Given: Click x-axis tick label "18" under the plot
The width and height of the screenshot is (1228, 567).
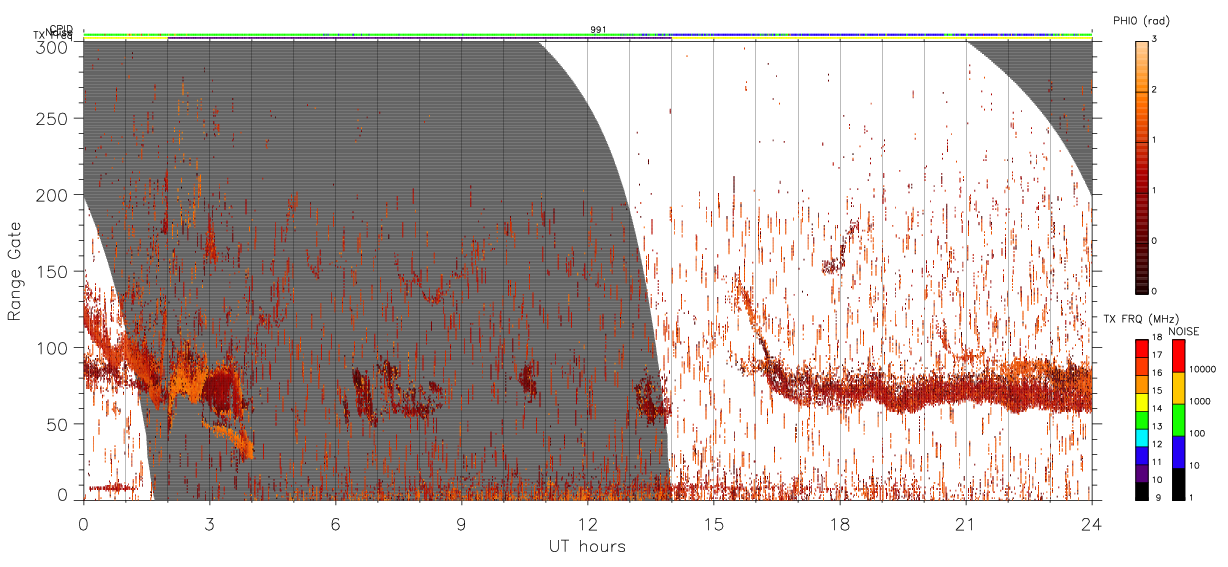Looking at the screenshot, I should [839, 523].
